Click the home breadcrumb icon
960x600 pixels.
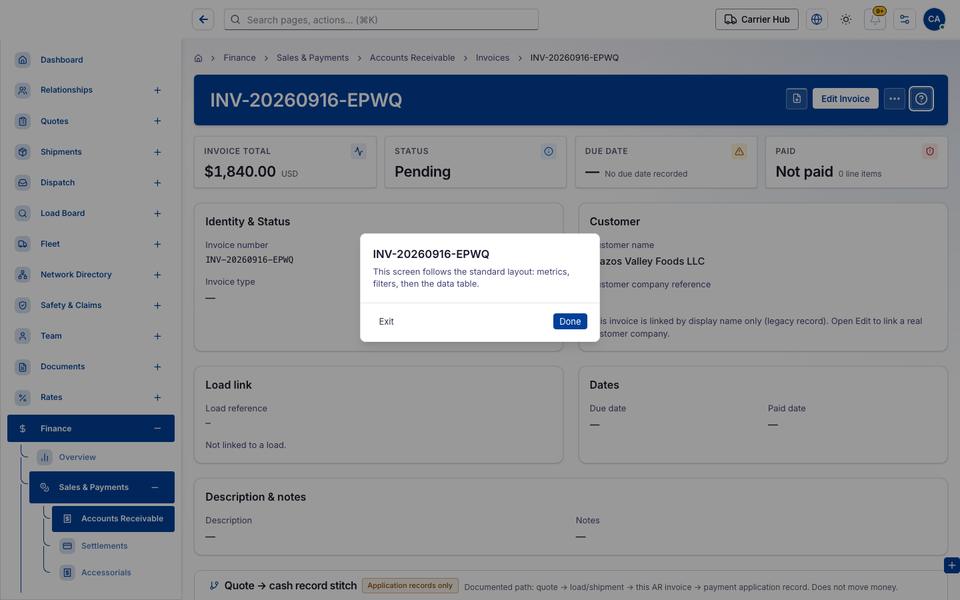[198, 58]
